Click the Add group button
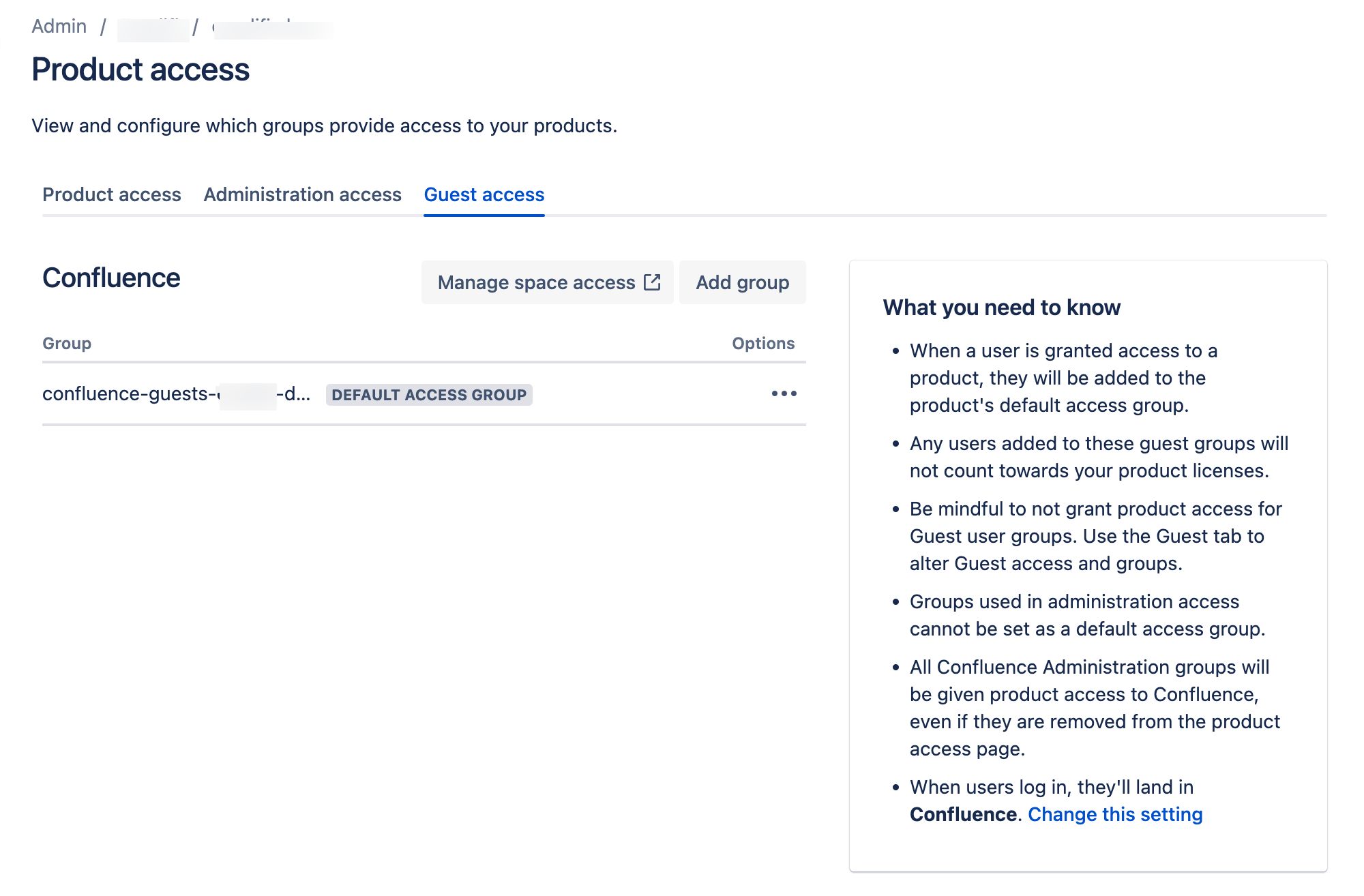The height and width of the screenshot is (896, 1364). click(x=742, y=282)
